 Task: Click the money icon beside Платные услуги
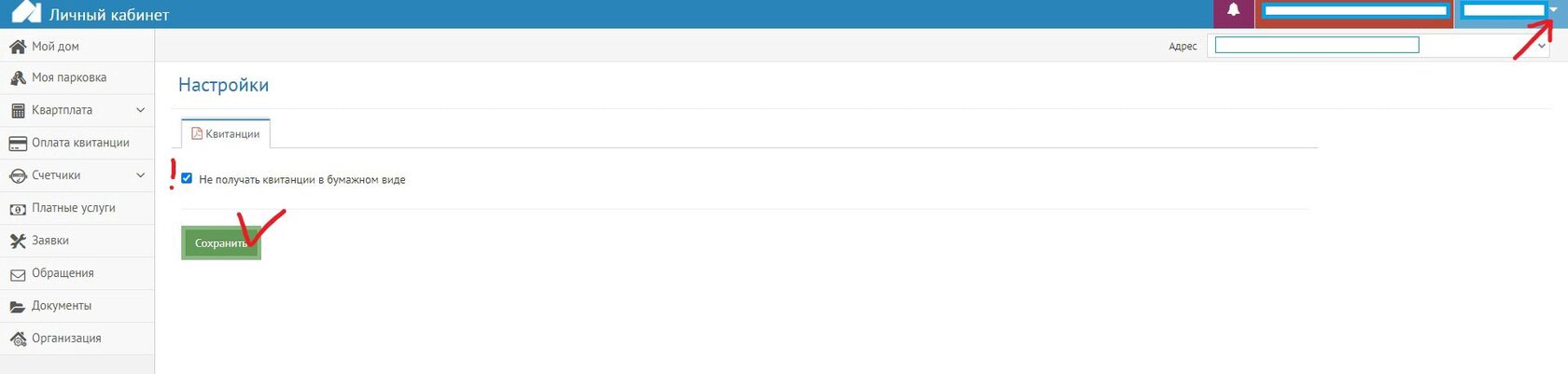click(17, 208)
